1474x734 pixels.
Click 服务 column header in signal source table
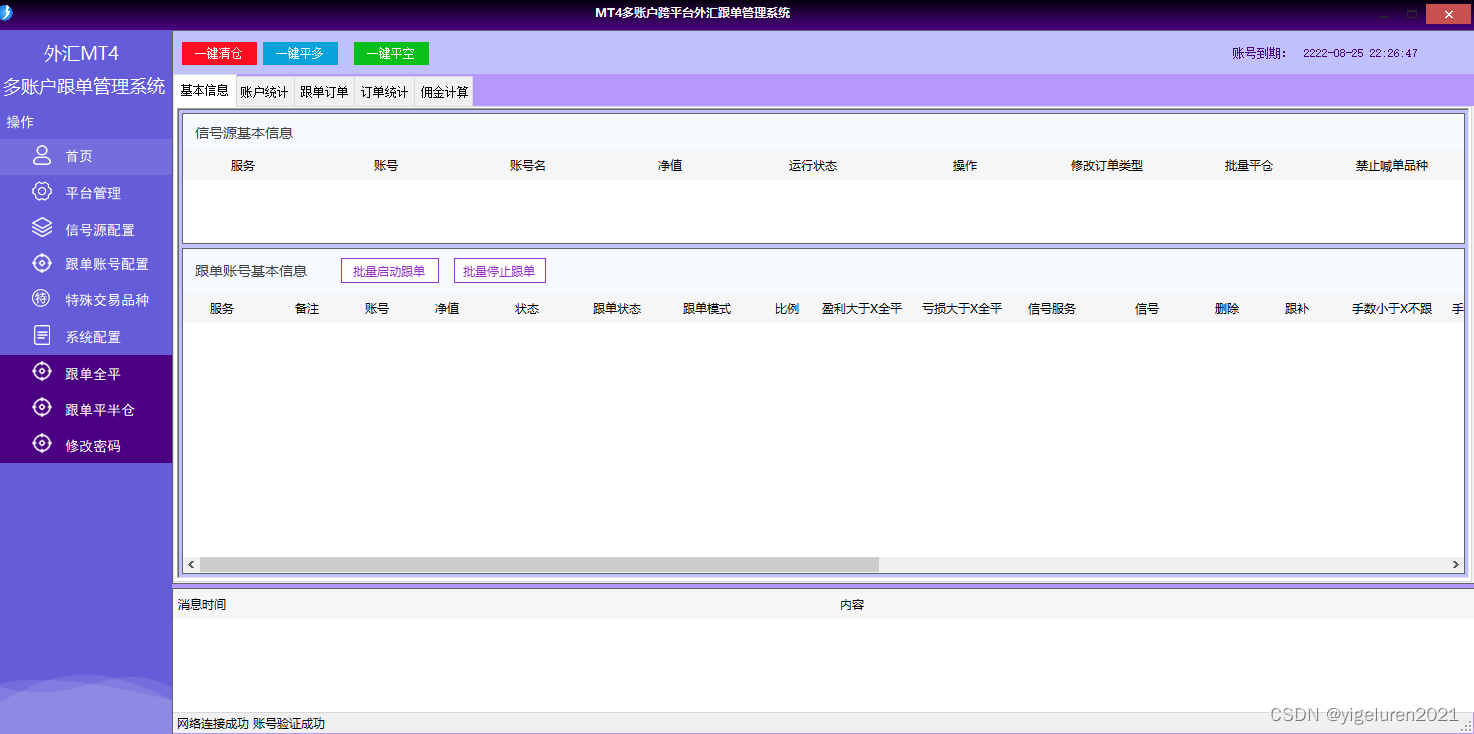[243, 166]
